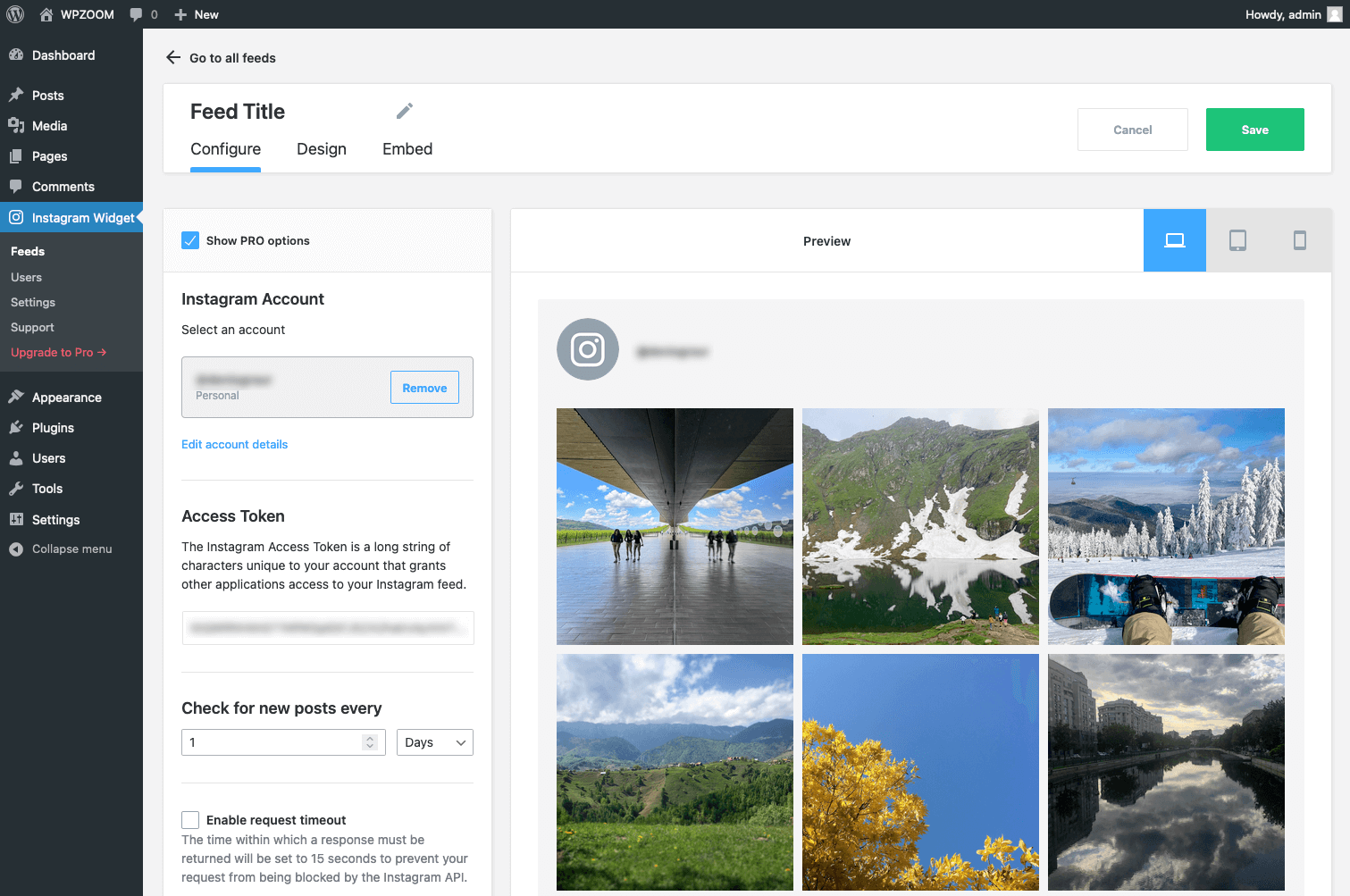Open the river canal reflection photo thumbnail
The image size is (1350, 896).
click(1166, 772)
